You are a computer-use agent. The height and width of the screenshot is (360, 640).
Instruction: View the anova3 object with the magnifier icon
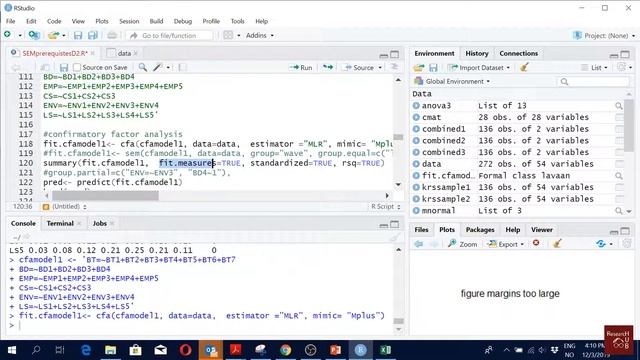point(619,106)
